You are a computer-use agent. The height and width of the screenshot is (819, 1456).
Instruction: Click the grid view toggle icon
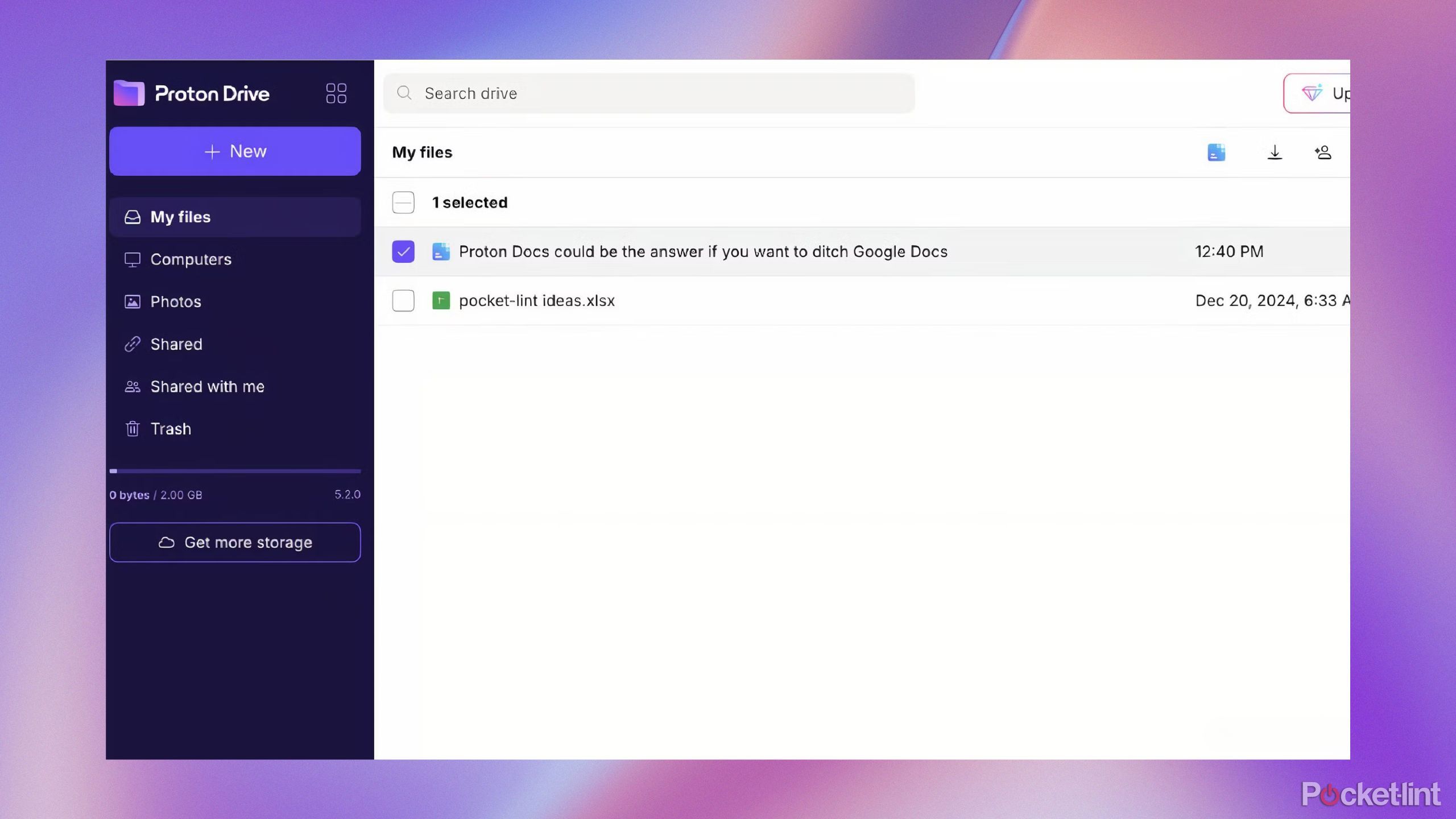tap(336, 92)
